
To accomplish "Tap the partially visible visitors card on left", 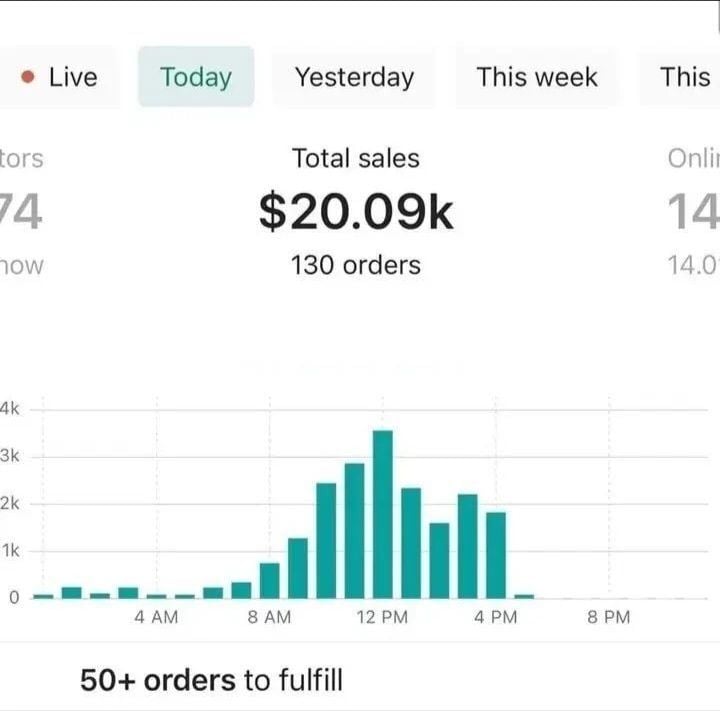I will [x=22, y=211].
